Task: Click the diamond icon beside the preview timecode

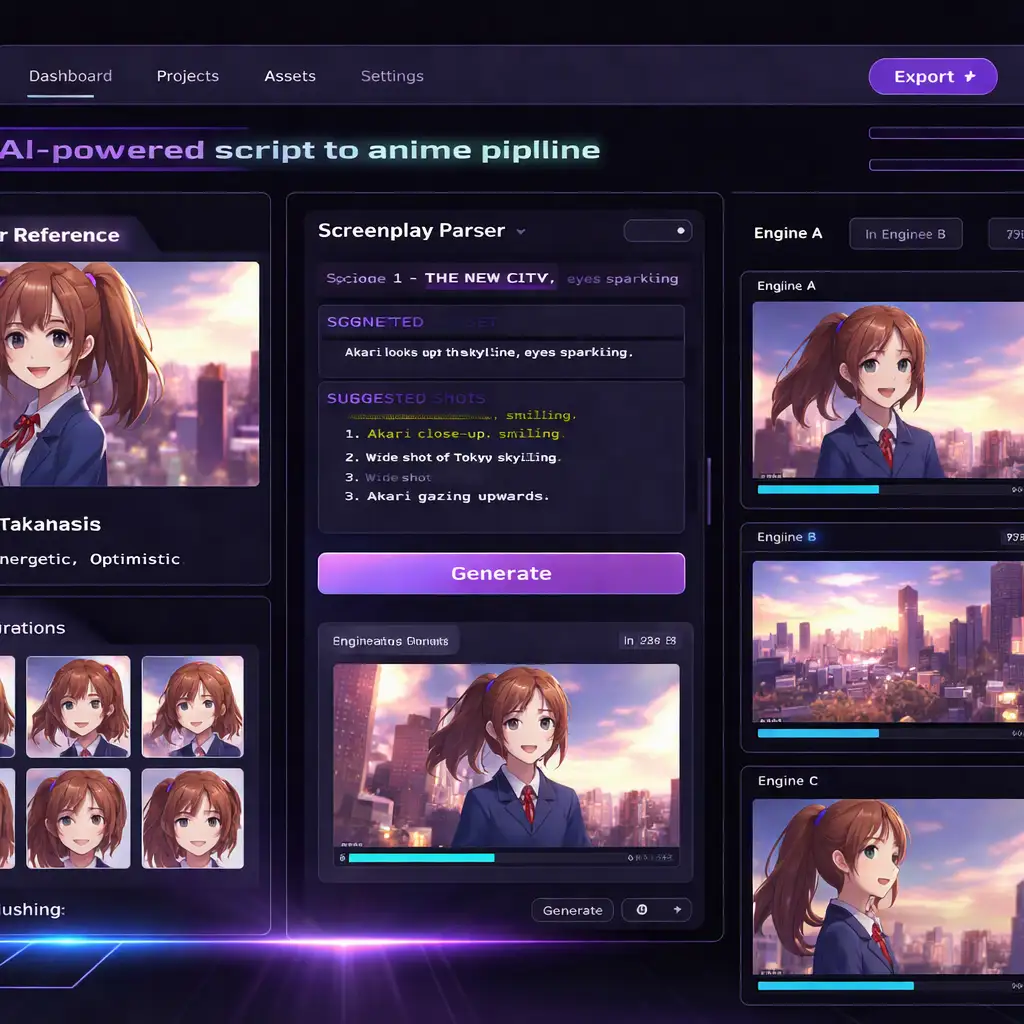Action: (x=630, y=858)
